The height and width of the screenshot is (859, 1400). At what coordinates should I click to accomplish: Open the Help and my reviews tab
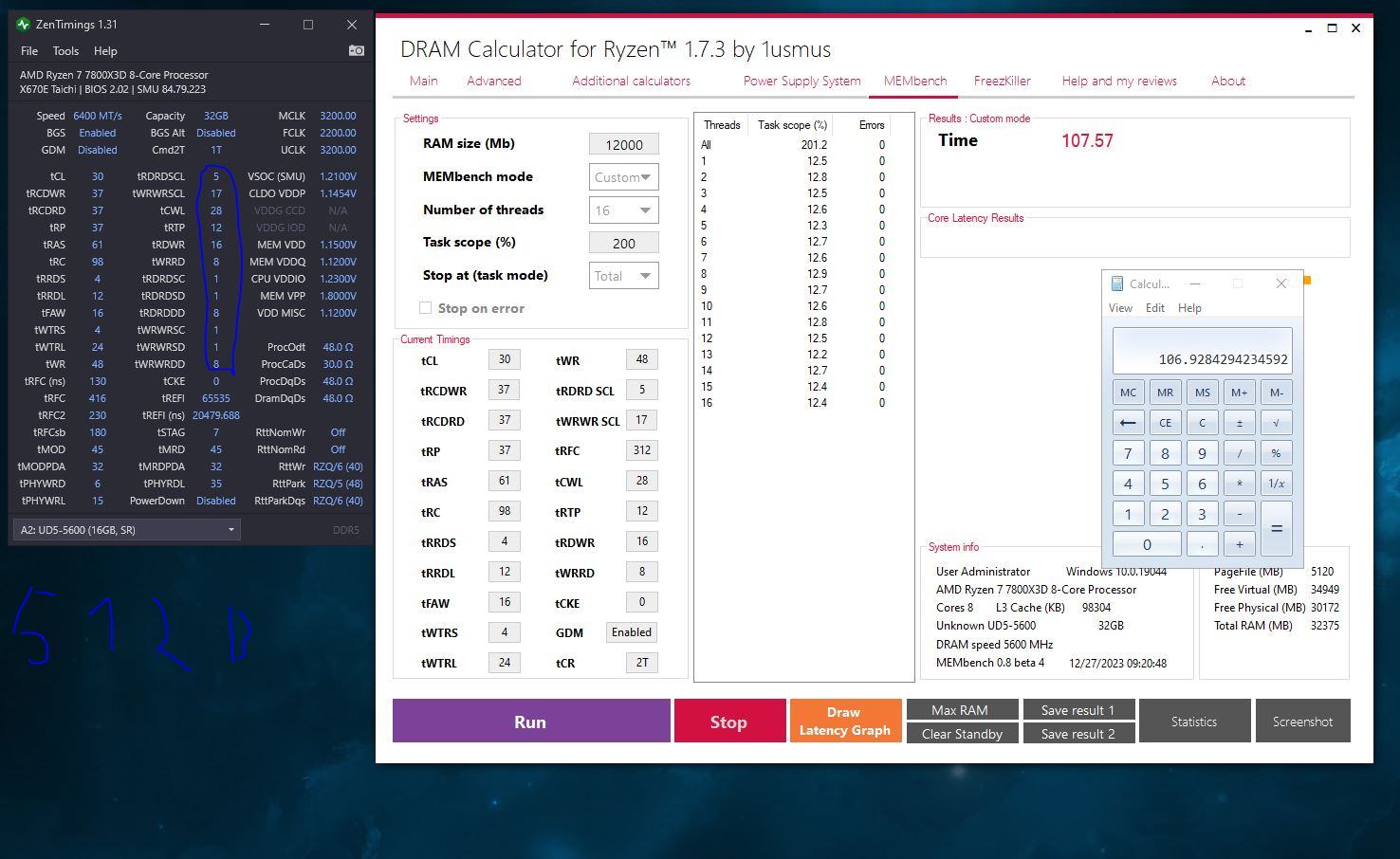click(x=1119, y=81)
